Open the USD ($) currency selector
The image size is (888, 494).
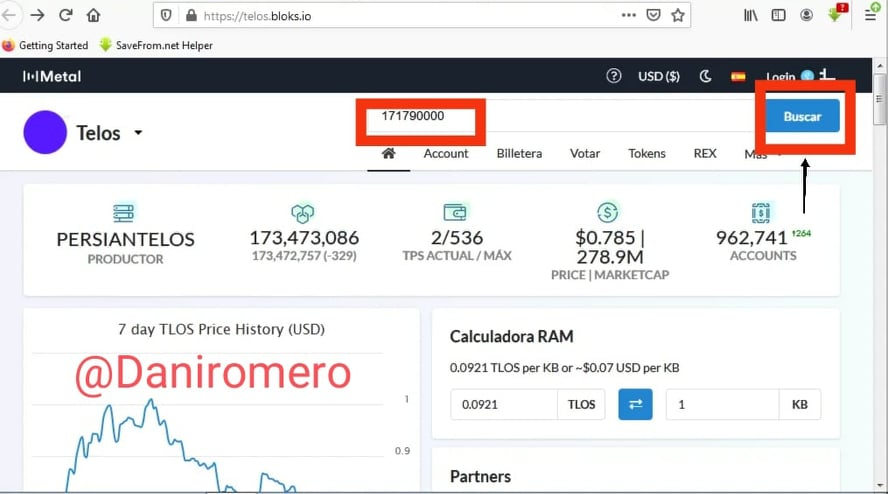tap(659, 76)
